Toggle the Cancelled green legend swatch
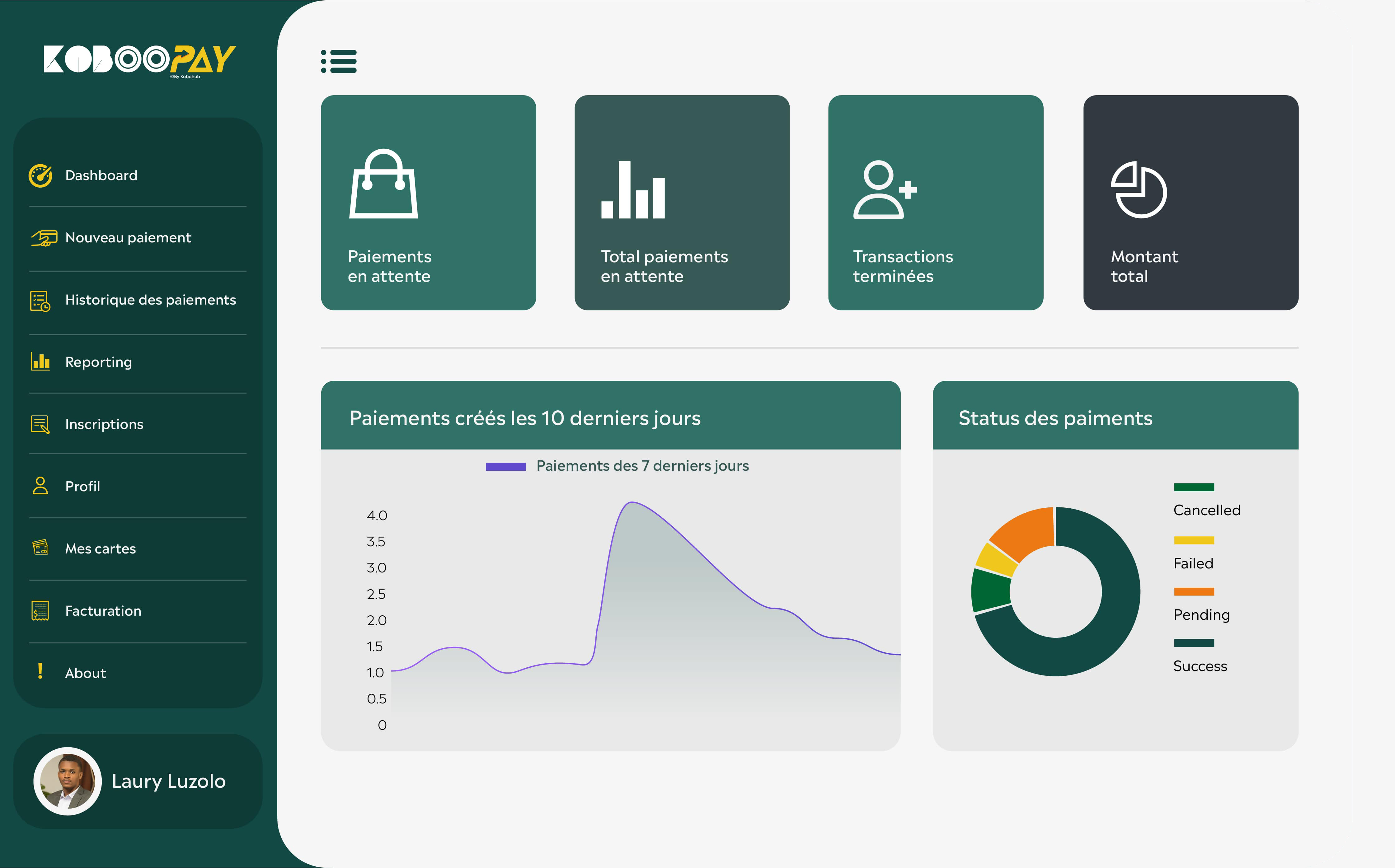Image resolution: width=1395 pixels, height=868 pixels. coord(1193,488)
